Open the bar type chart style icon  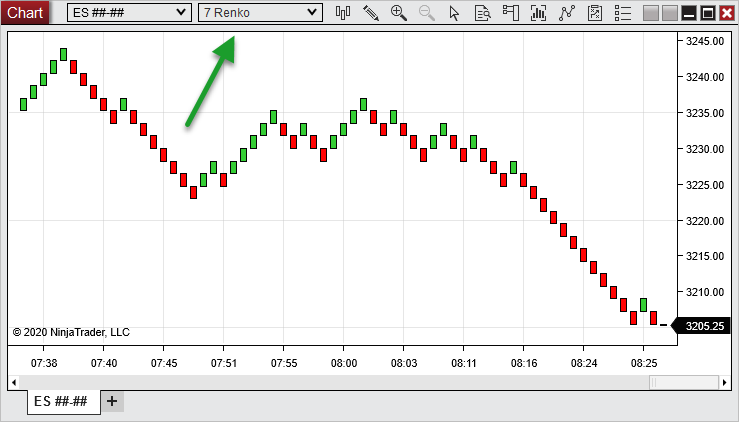[344, 13]
